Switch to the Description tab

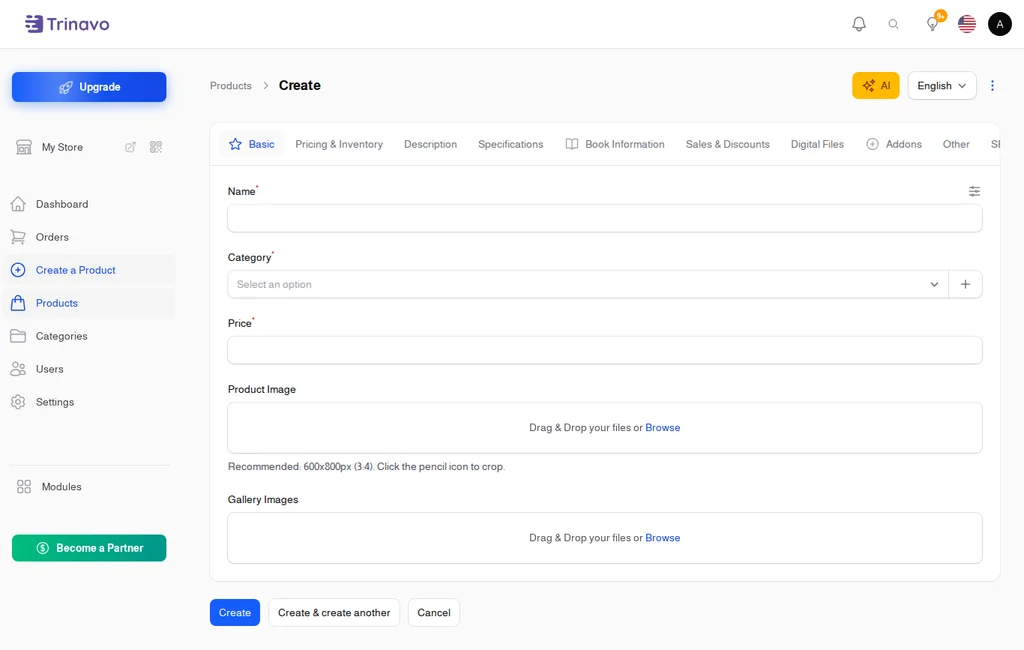tap(430, 144)
